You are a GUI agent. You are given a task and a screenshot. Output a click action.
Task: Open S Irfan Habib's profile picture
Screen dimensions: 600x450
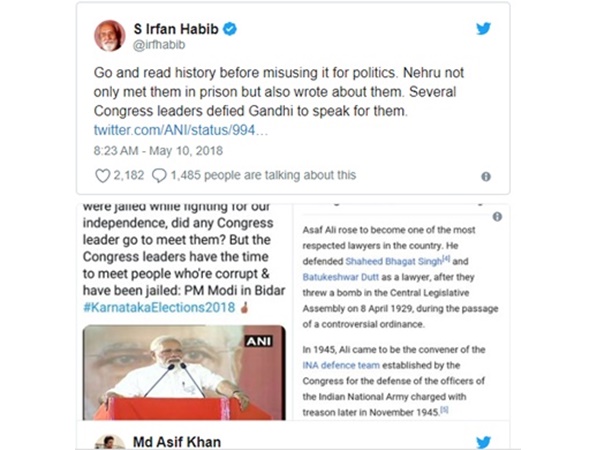pyautogui.click(x=110, y=36)
